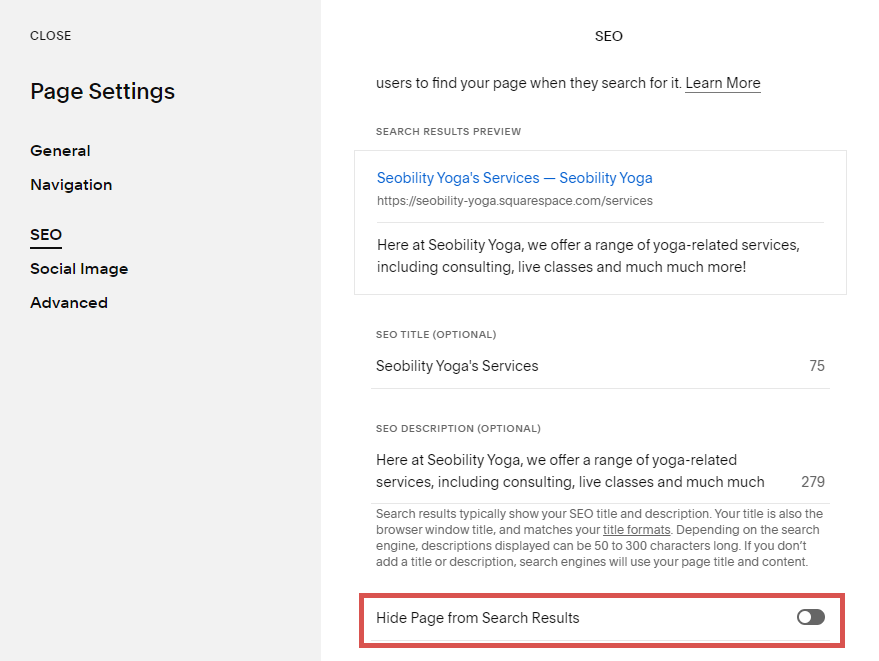Screen dimensions: 879x661
Task: Switch to the Navigation settings tab
Action: [70, 184]
